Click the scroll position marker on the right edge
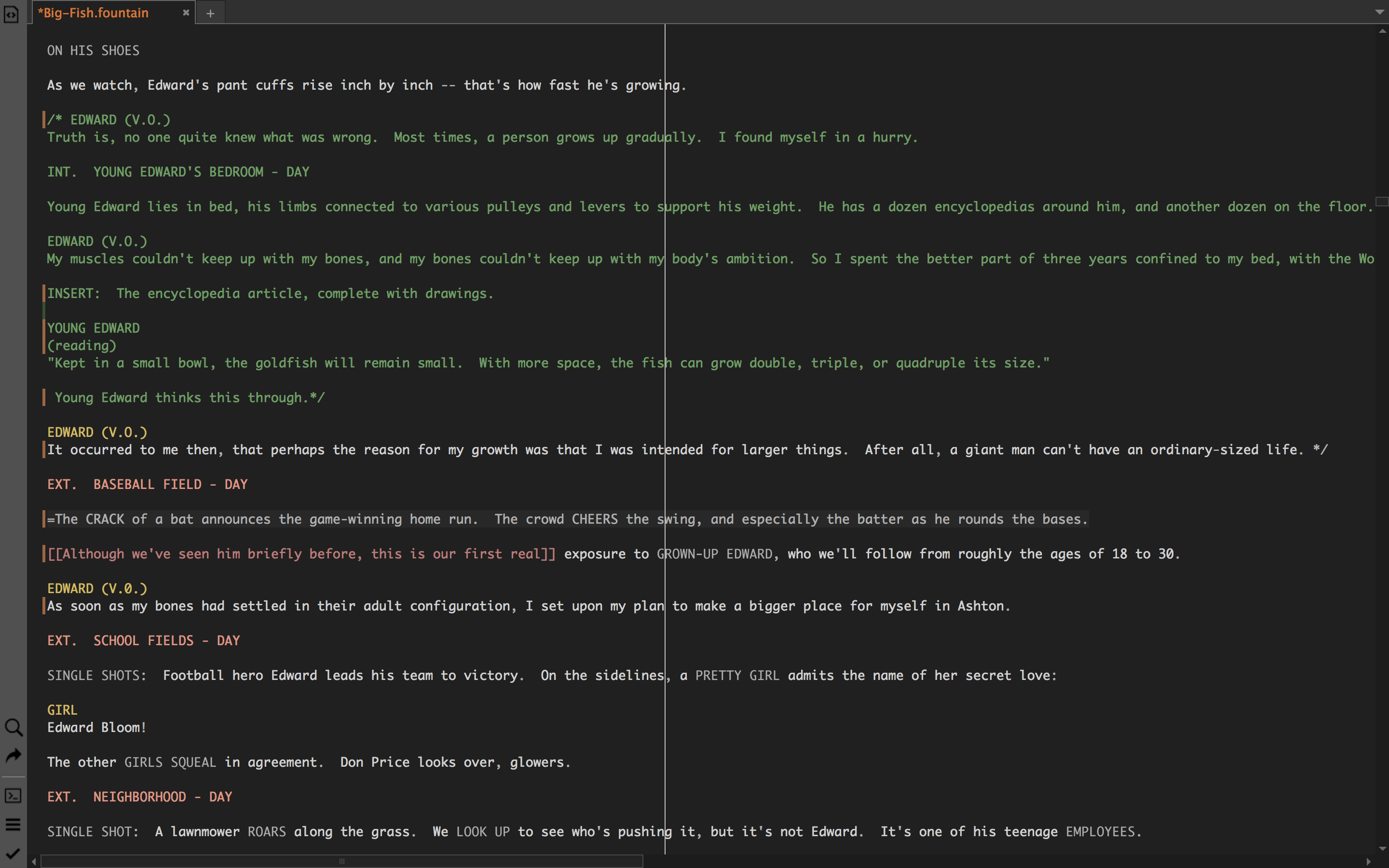Viewport: 1389px width, 868px height. click(x=1382, y=201)
